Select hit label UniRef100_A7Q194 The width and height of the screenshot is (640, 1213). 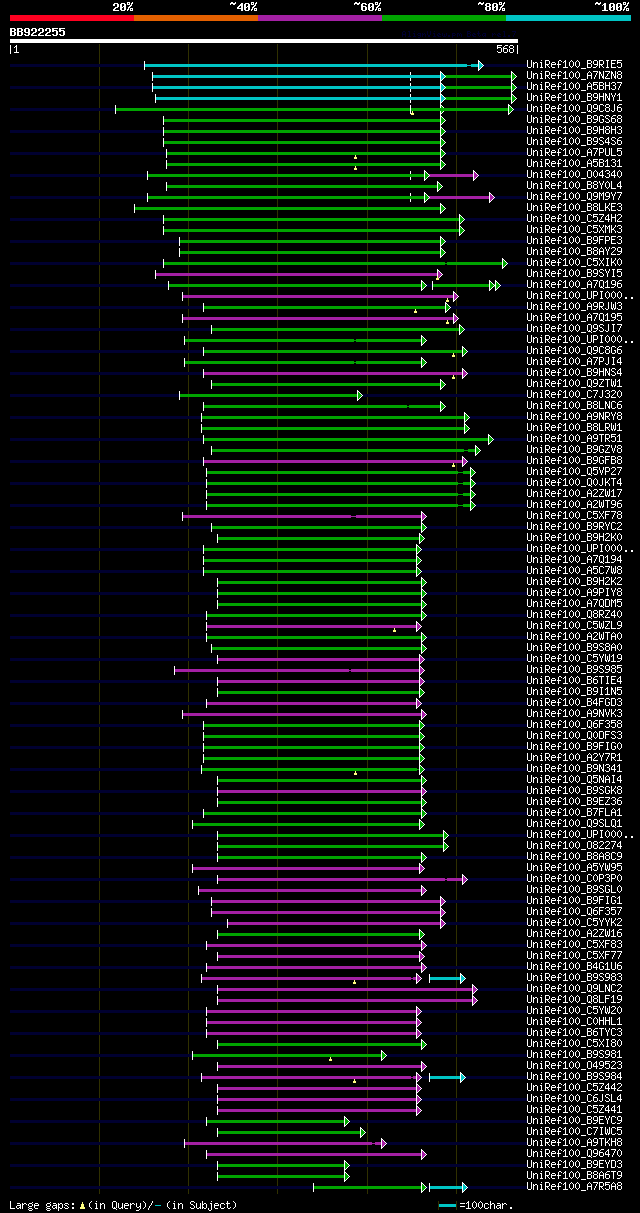[x=574, y=560]
